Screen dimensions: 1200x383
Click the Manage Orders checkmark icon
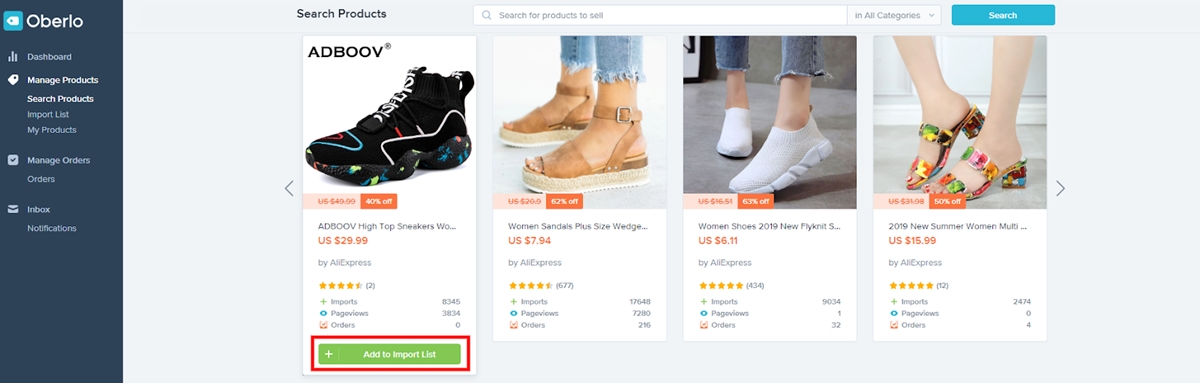(x=13, y=160)
